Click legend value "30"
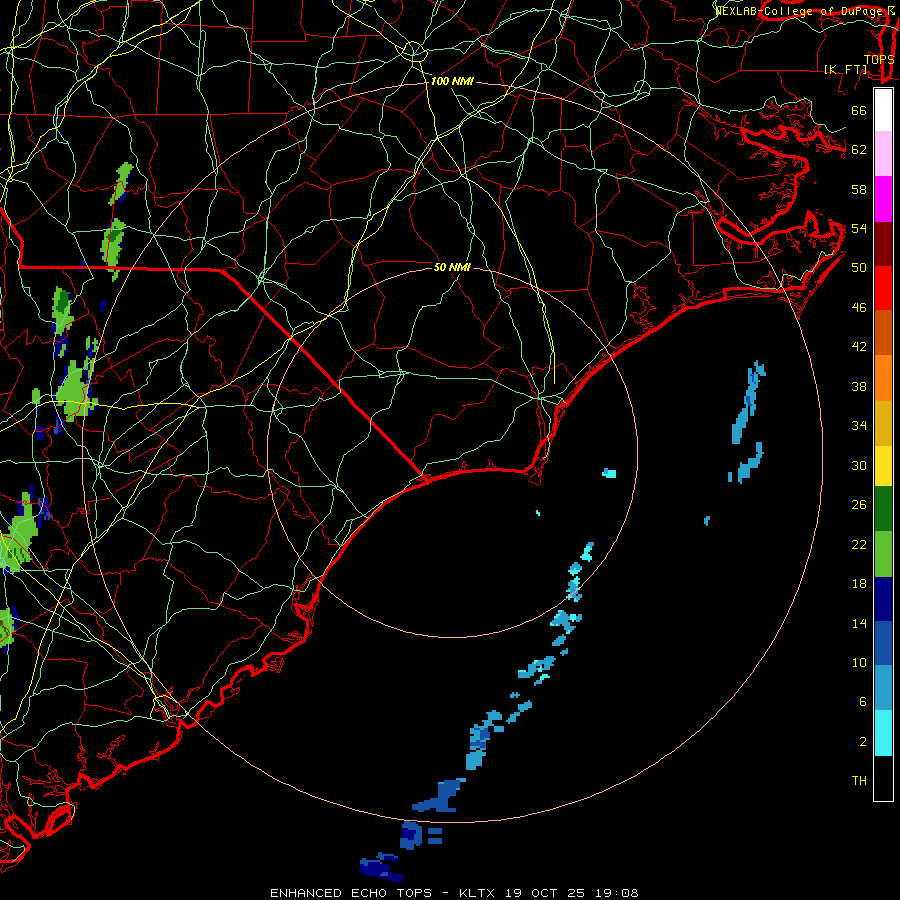This screenshot has height=900, width=900. point(859,465)
